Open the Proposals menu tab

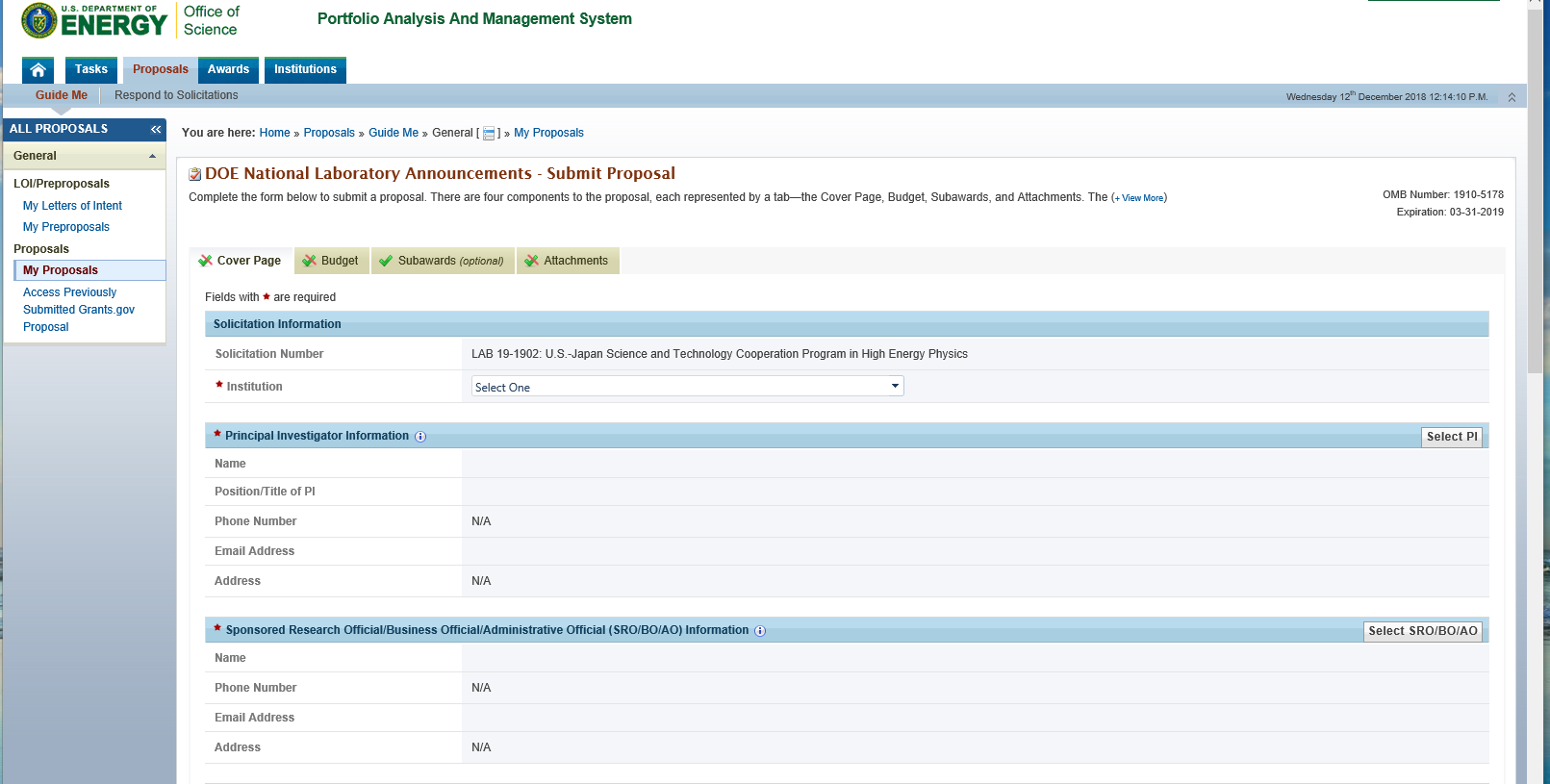(x=161, y=69)
